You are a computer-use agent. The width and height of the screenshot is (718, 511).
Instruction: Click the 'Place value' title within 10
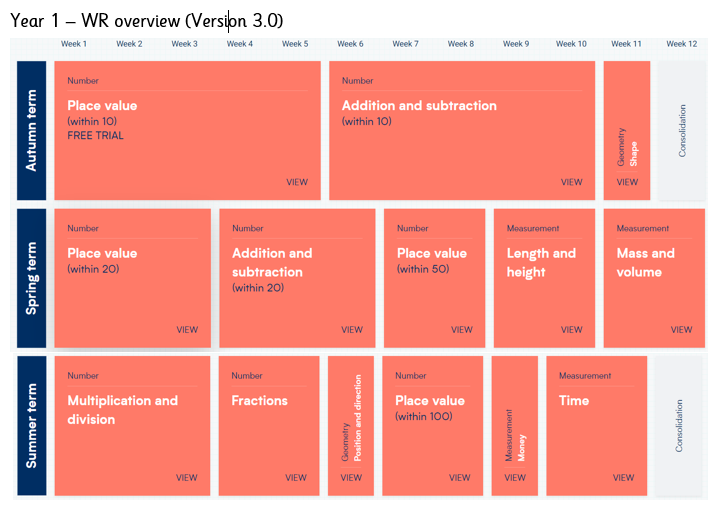click(x=102, y=106)
